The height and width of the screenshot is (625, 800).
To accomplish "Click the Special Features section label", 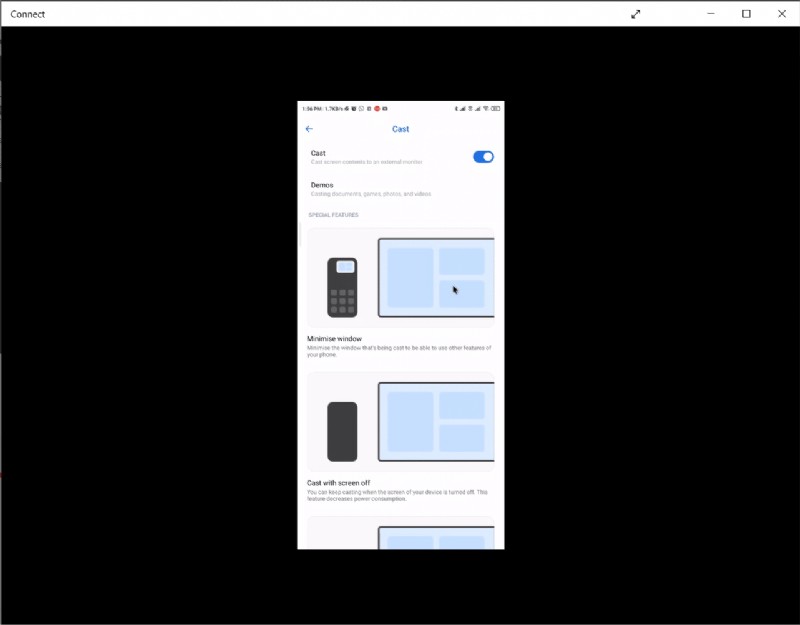I will 333,215.
